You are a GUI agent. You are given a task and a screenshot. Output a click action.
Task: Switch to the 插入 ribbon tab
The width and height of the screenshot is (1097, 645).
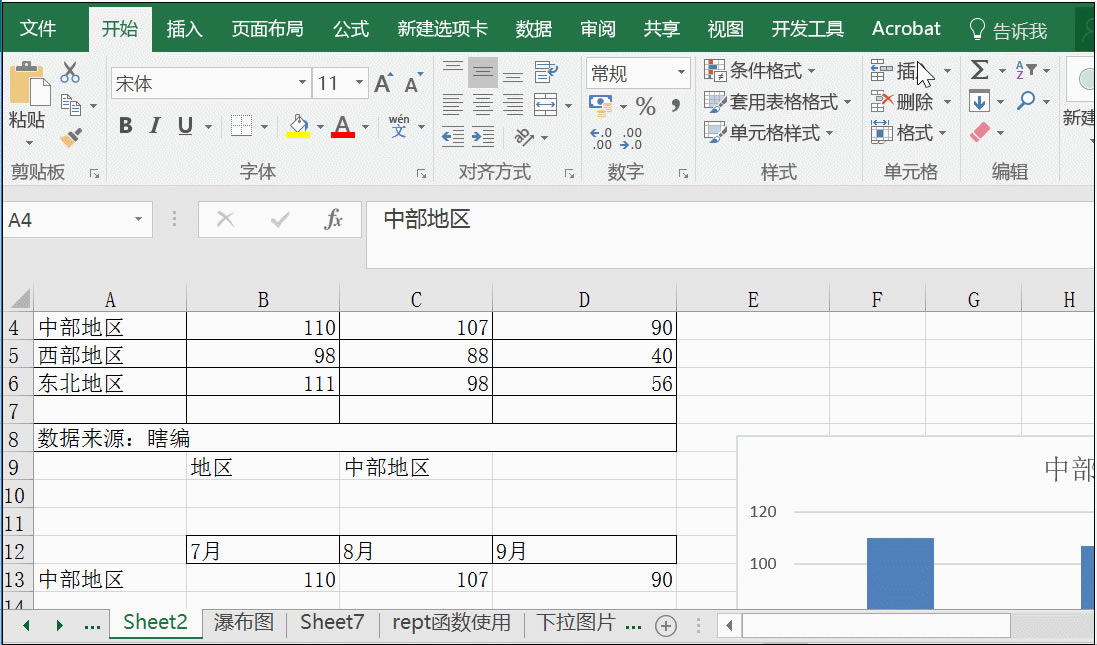(x=184, y=28)
